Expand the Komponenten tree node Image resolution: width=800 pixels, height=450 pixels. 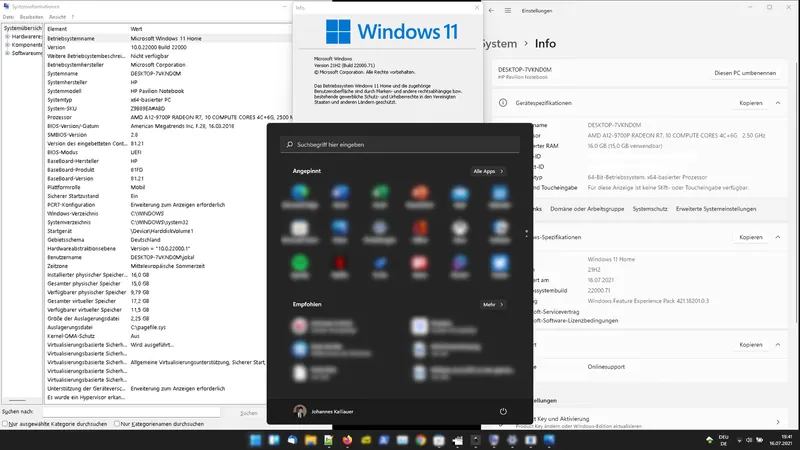(x=7, y=45)
